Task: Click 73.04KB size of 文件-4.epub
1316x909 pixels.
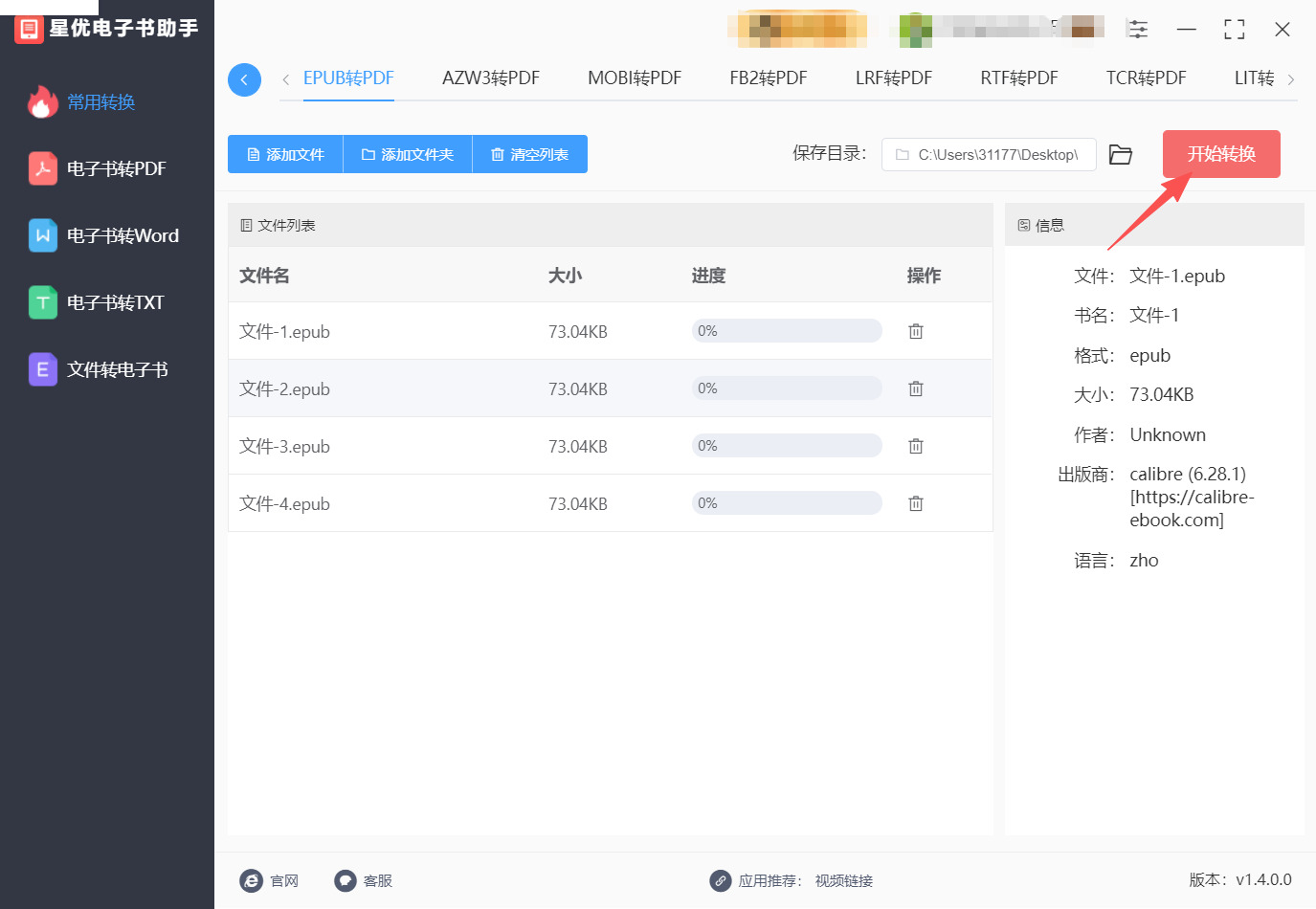Action: tap(578, 504)
